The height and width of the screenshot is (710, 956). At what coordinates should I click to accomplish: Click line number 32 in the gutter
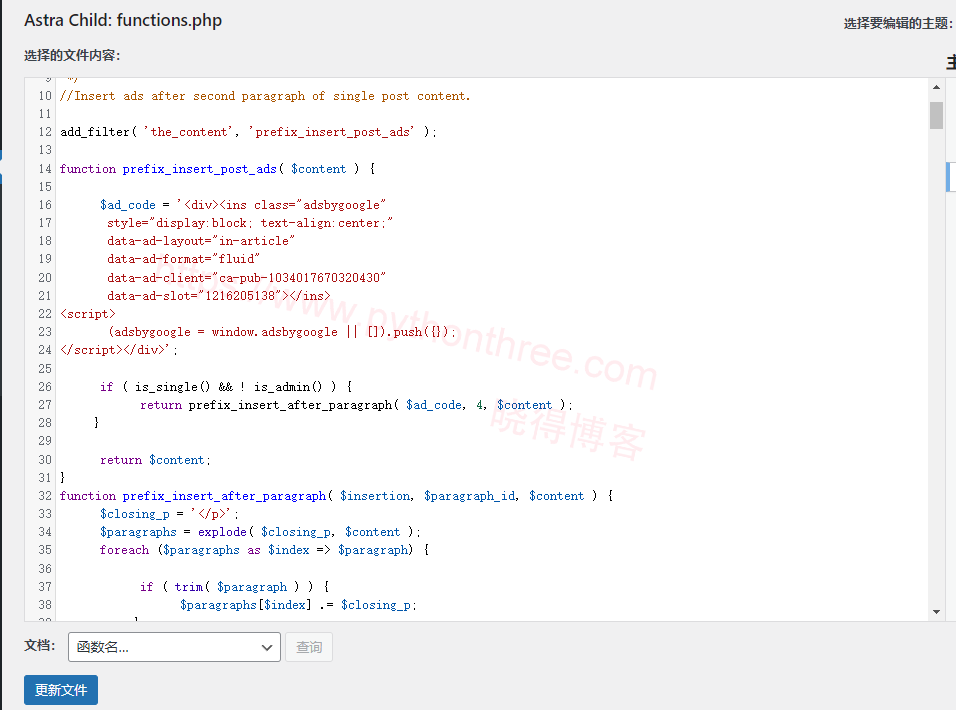coord(45,495)
